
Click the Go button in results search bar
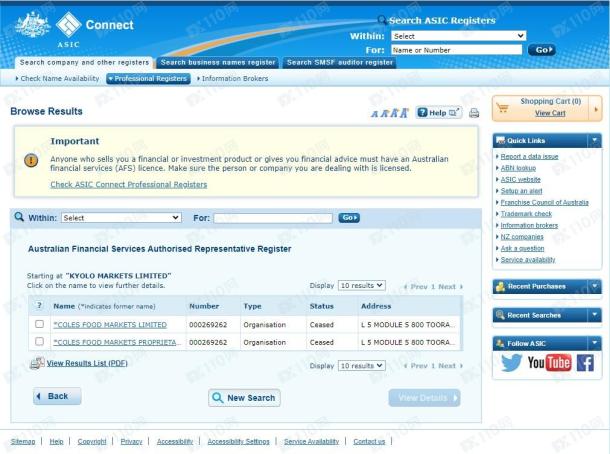tap(349, 217)
